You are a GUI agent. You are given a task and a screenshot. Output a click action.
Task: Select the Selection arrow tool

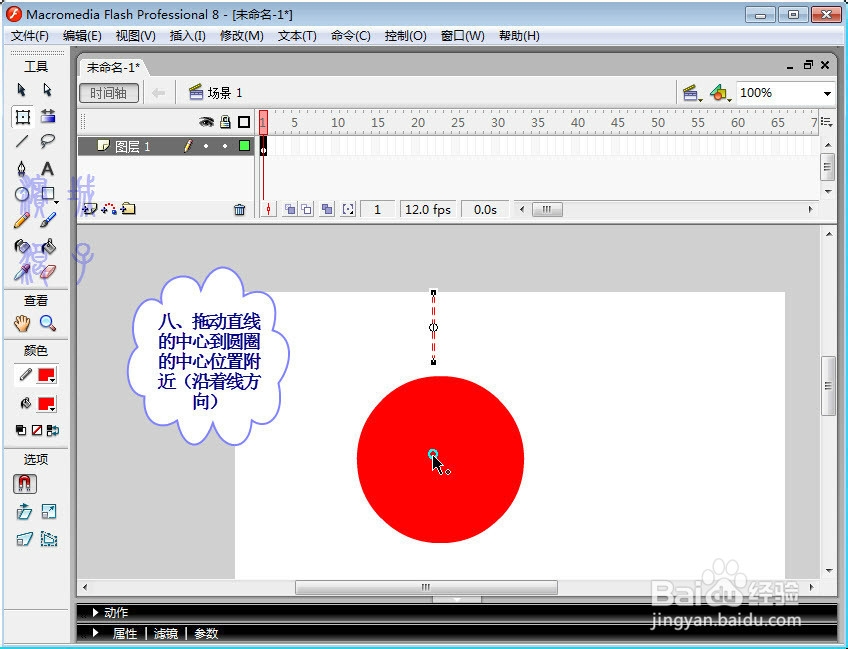22,90
